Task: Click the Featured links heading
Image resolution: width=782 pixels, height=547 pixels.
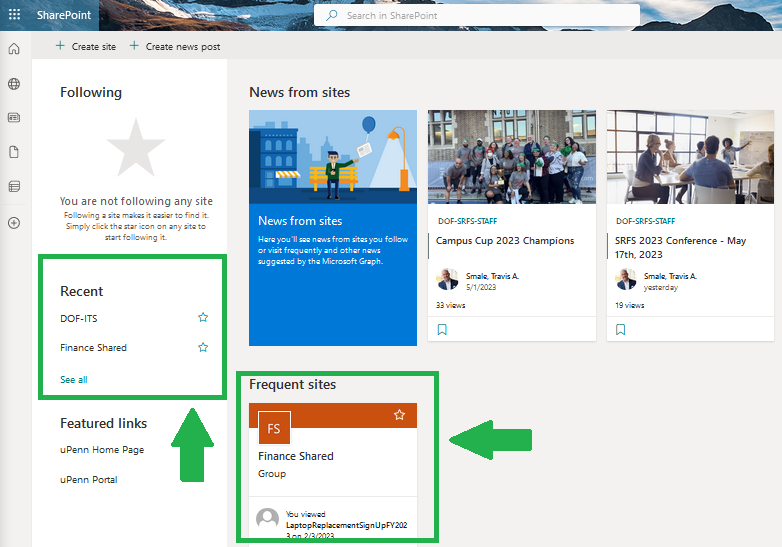Action: [104, 423]
